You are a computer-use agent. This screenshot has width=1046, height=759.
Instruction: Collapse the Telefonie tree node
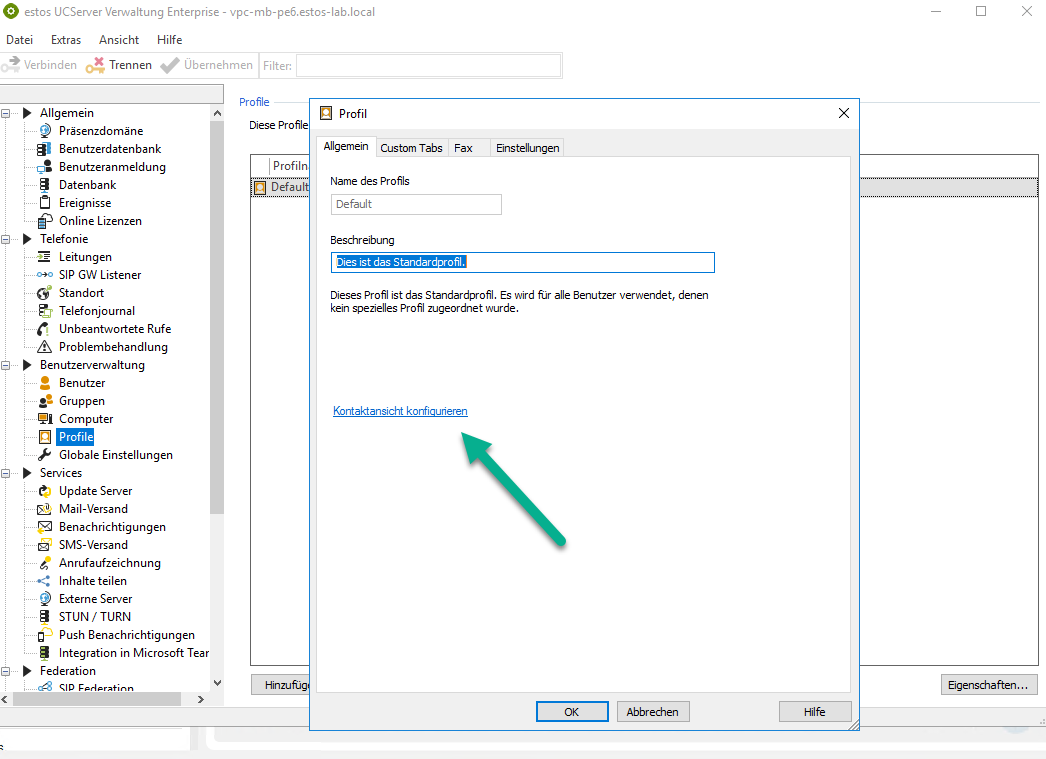coord(7,239)
